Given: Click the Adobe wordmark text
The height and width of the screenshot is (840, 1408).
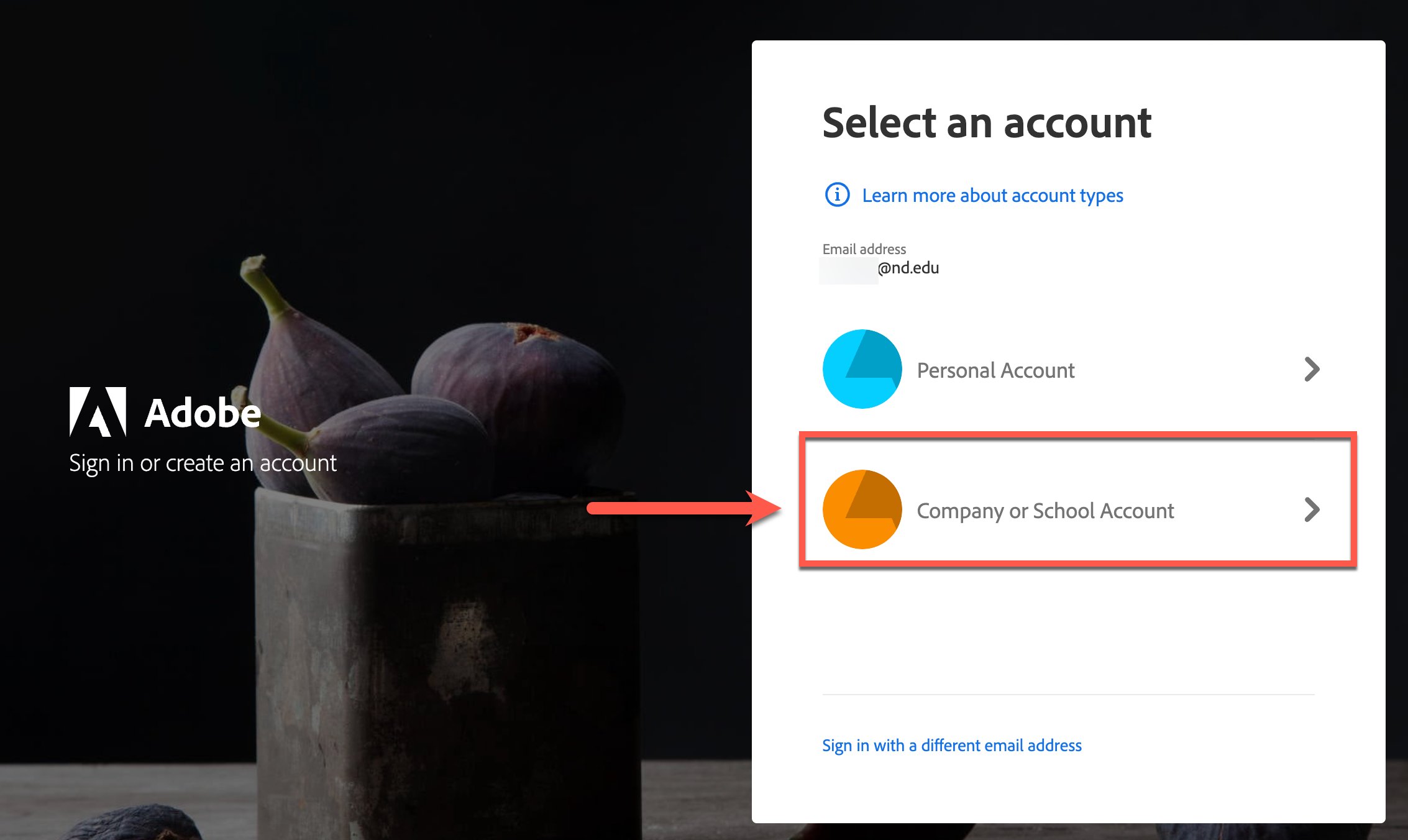Looking at the screenshot, I should click(x=203, y=413).
